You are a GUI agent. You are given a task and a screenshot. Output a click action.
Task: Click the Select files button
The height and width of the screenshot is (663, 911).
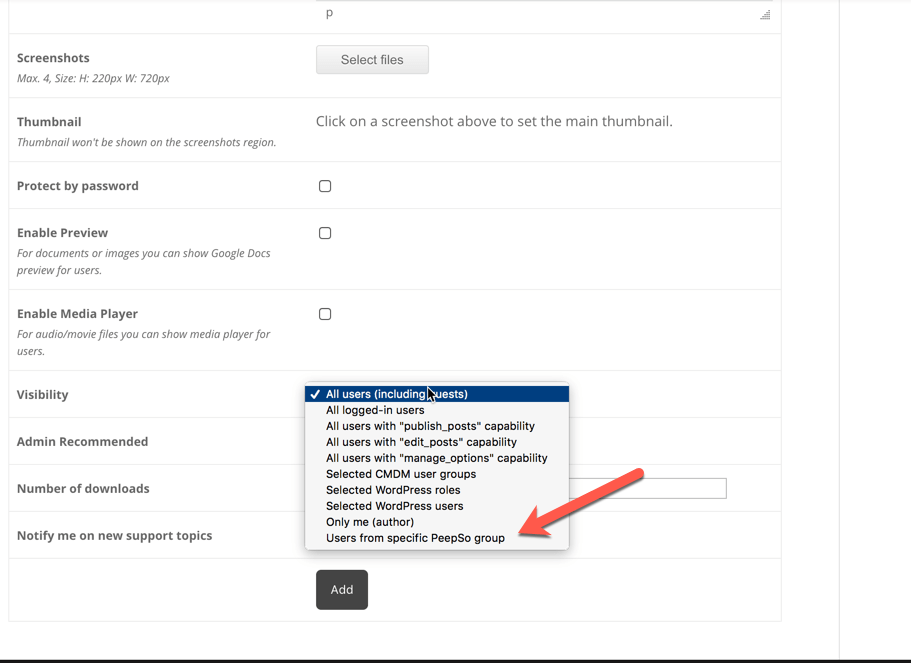(x=372, y=60)
